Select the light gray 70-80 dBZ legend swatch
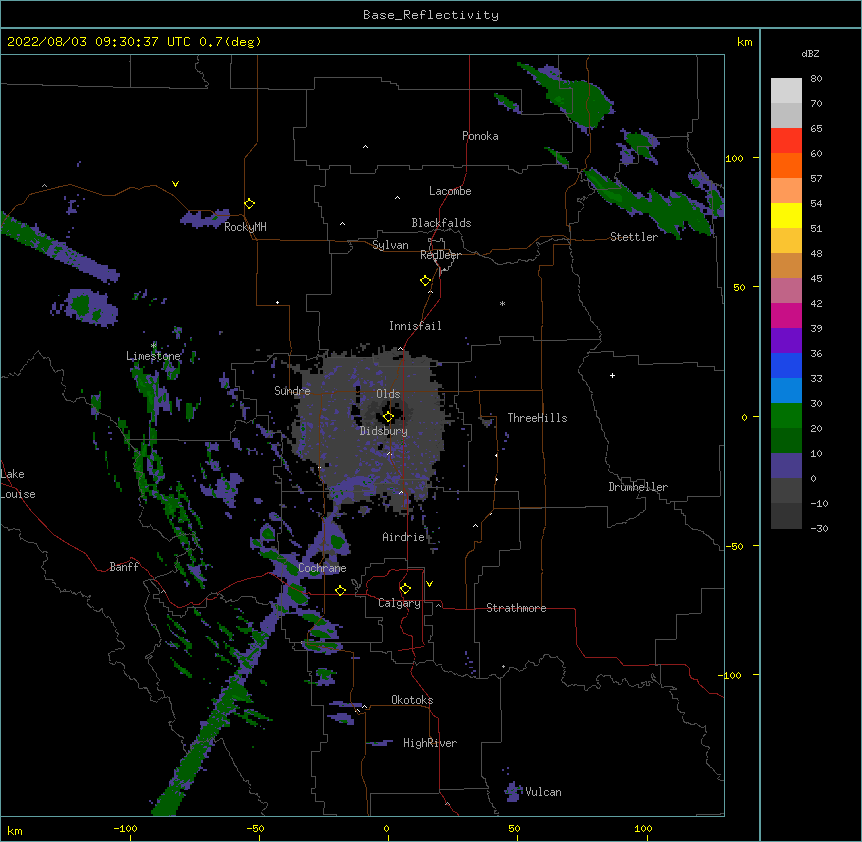 tap(786, 91)
